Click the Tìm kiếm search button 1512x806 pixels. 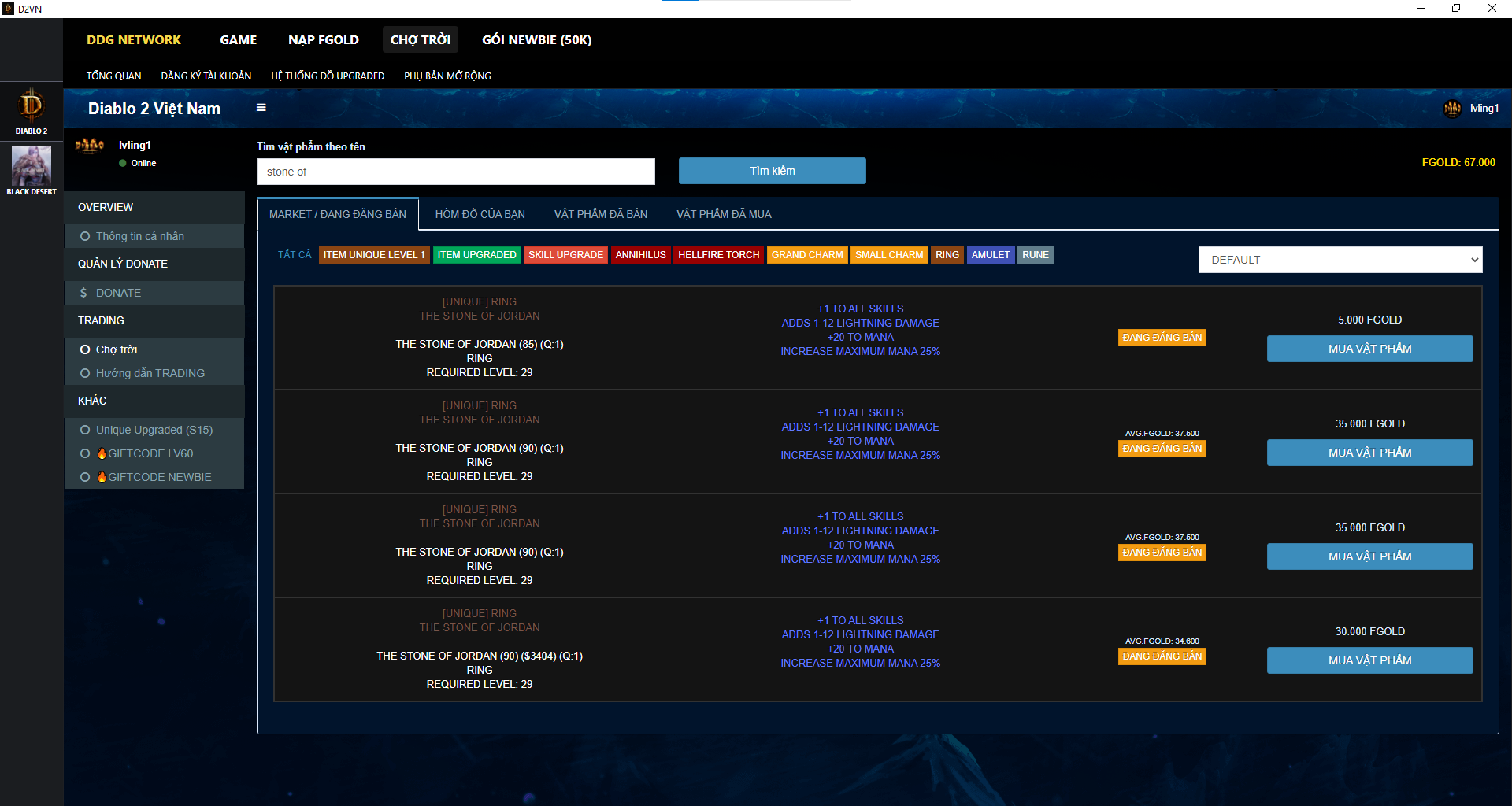(773, 171)
